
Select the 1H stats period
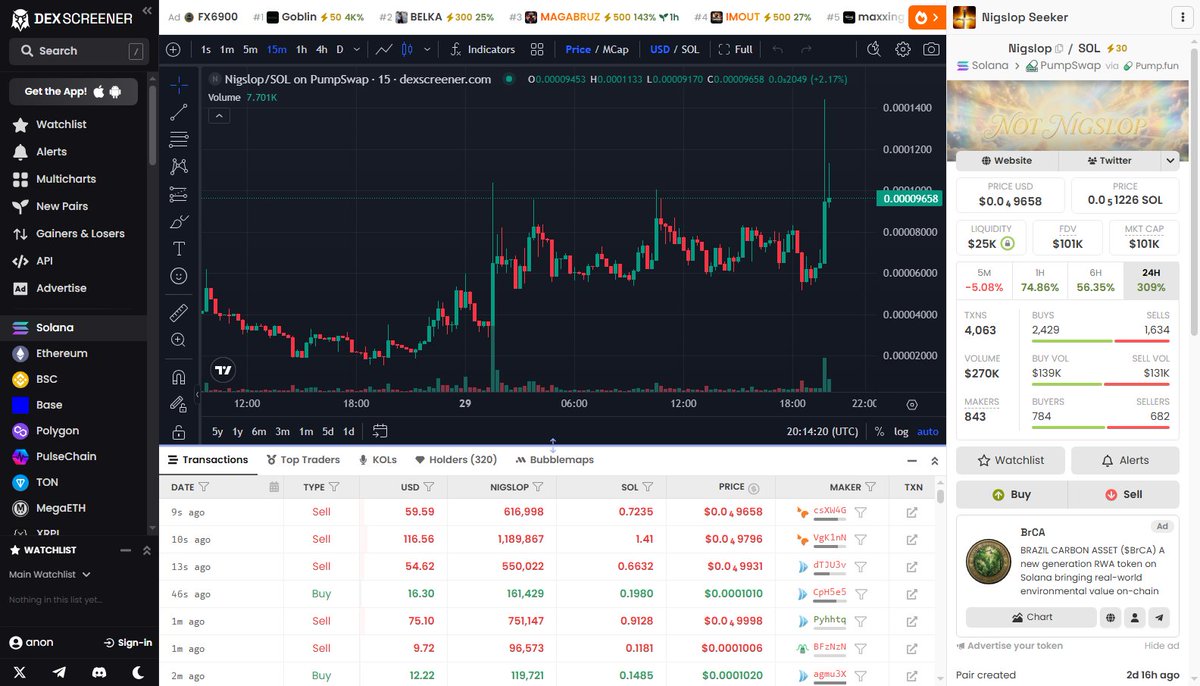tap(1040, 280)
